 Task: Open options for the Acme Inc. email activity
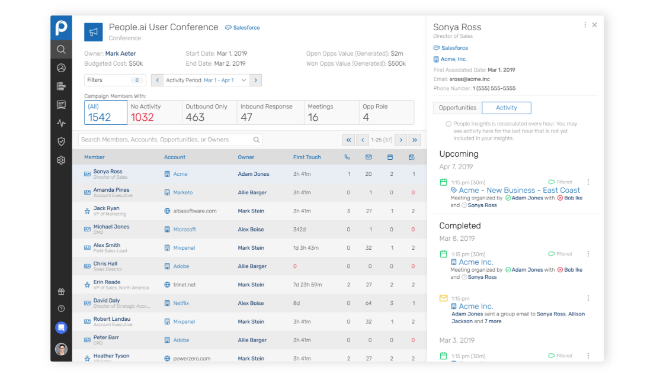click(588, 298)
